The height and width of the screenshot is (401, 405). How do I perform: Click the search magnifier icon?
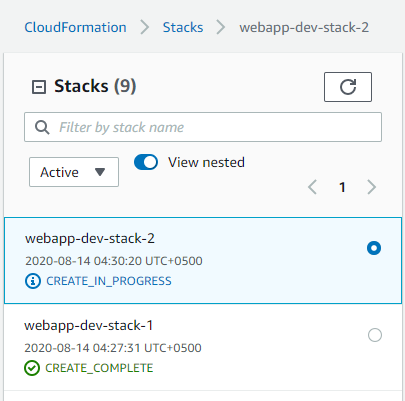(x=42, y=127)
